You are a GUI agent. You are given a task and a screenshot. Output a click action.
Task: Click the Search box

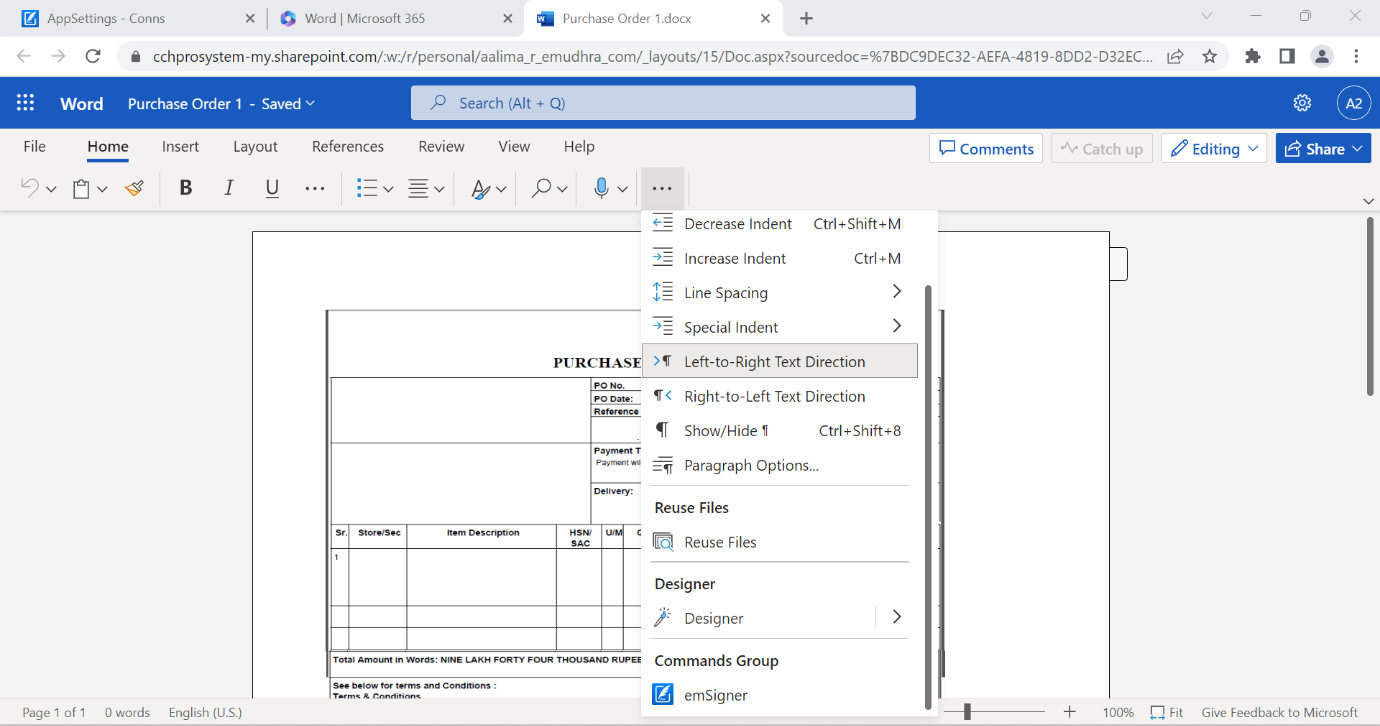pyautogui.click(x=663, y=103)
